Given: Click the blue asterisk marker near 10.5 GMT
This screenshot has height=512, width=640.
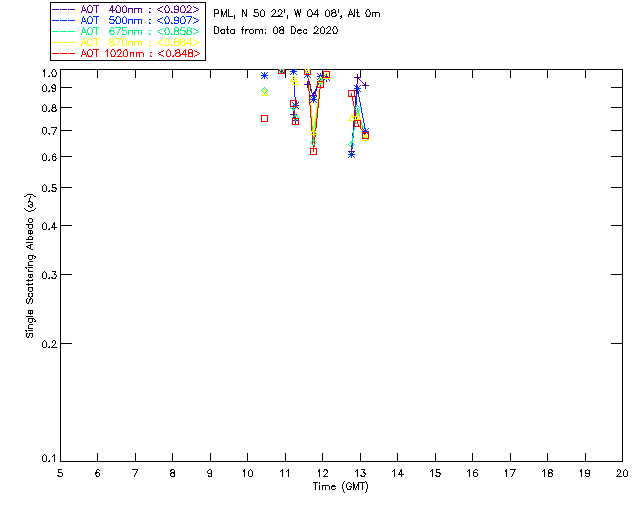Looking at the screenshot, I should [264, 75].
